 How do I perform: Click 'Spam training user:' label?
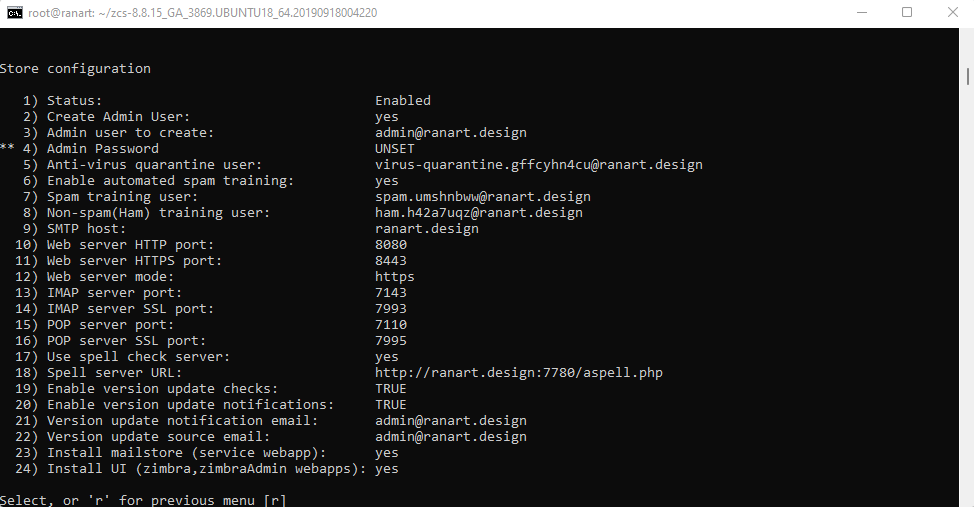click(x=122, y=197)
